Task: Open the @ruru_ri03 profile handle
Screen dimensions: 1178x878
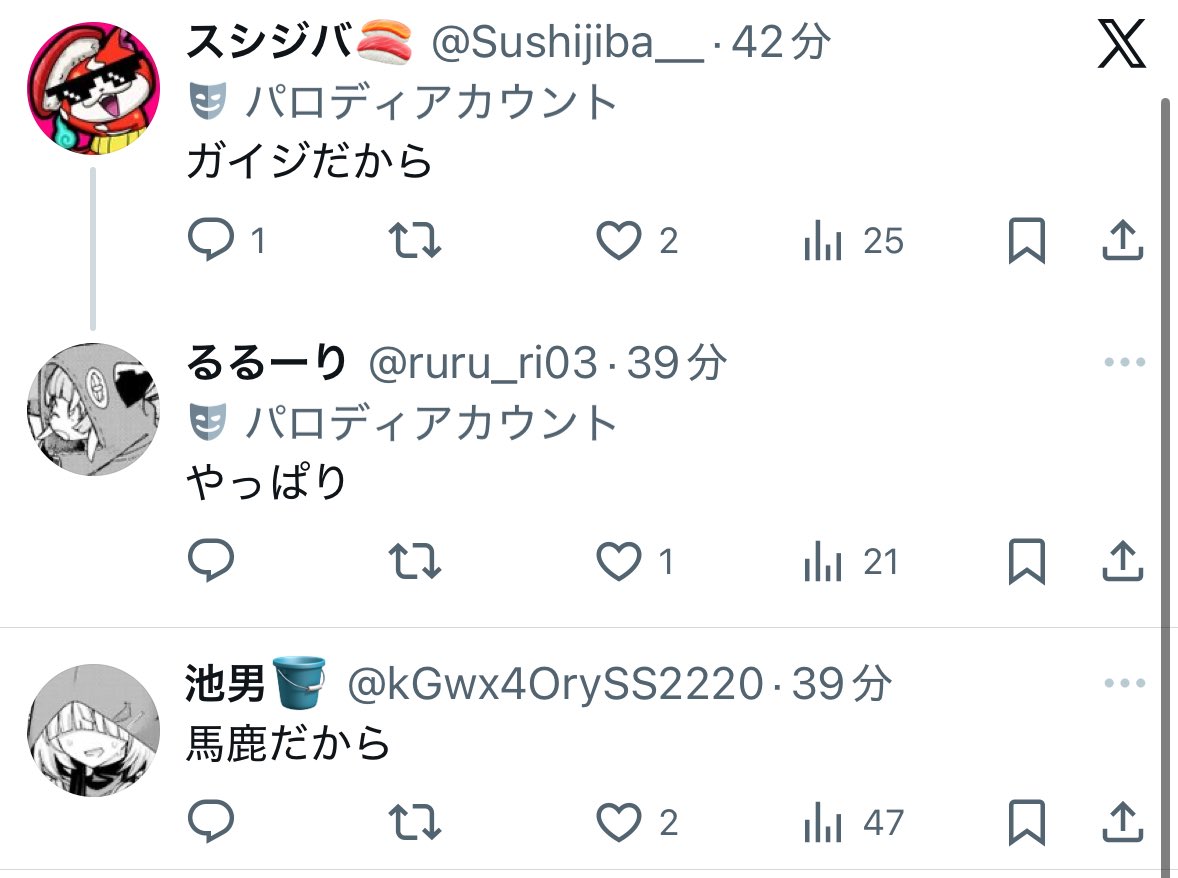Action: tap(483, 363)
